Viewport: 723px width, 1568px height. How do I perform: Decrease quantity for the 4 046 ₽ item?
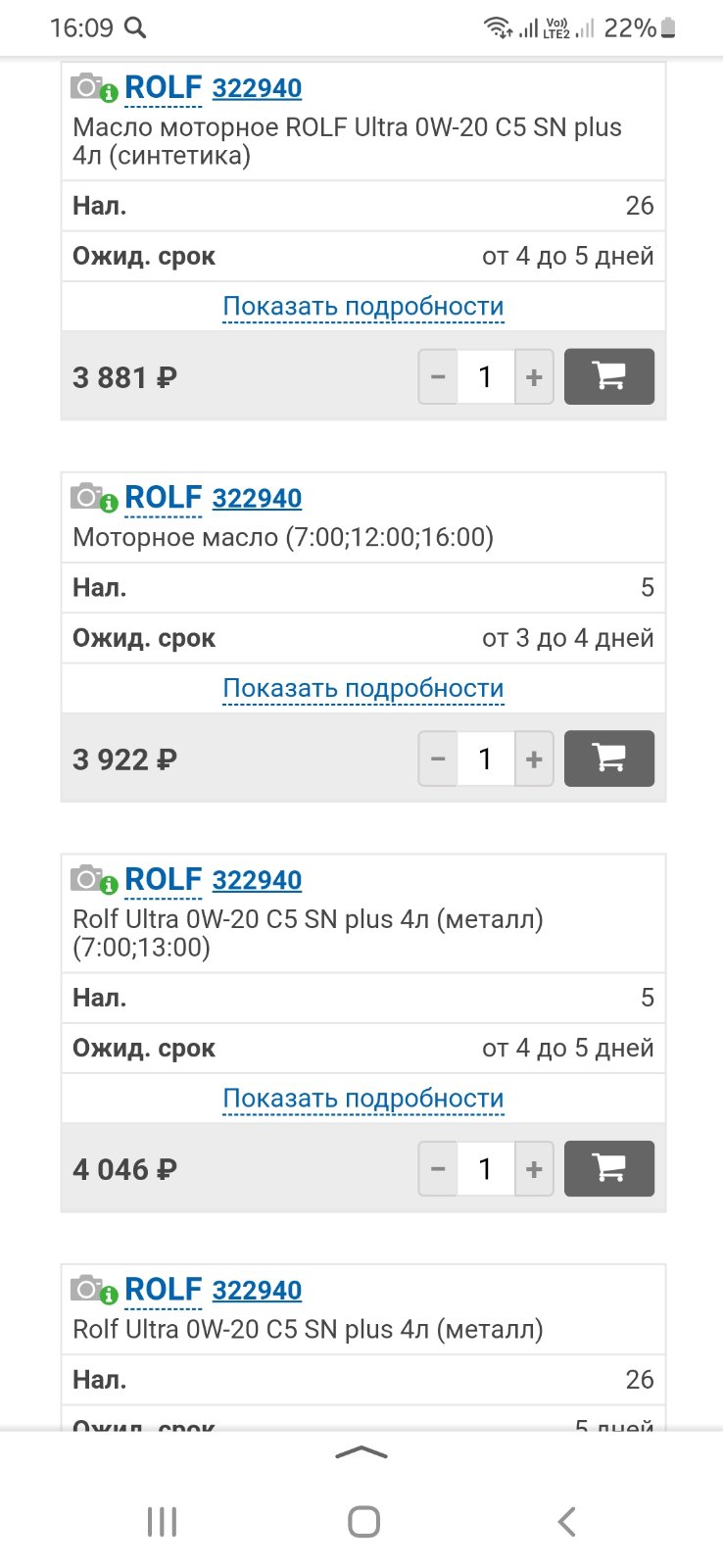point(438,1168)
